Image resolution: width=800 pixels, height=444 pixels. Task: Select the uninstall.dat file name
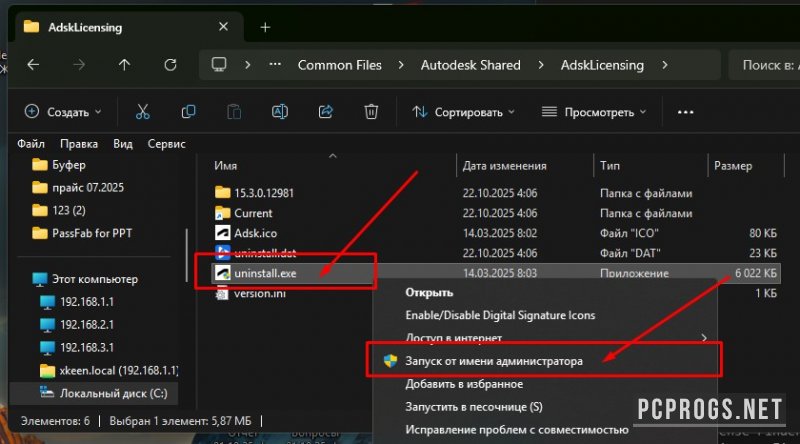point(265,253)
